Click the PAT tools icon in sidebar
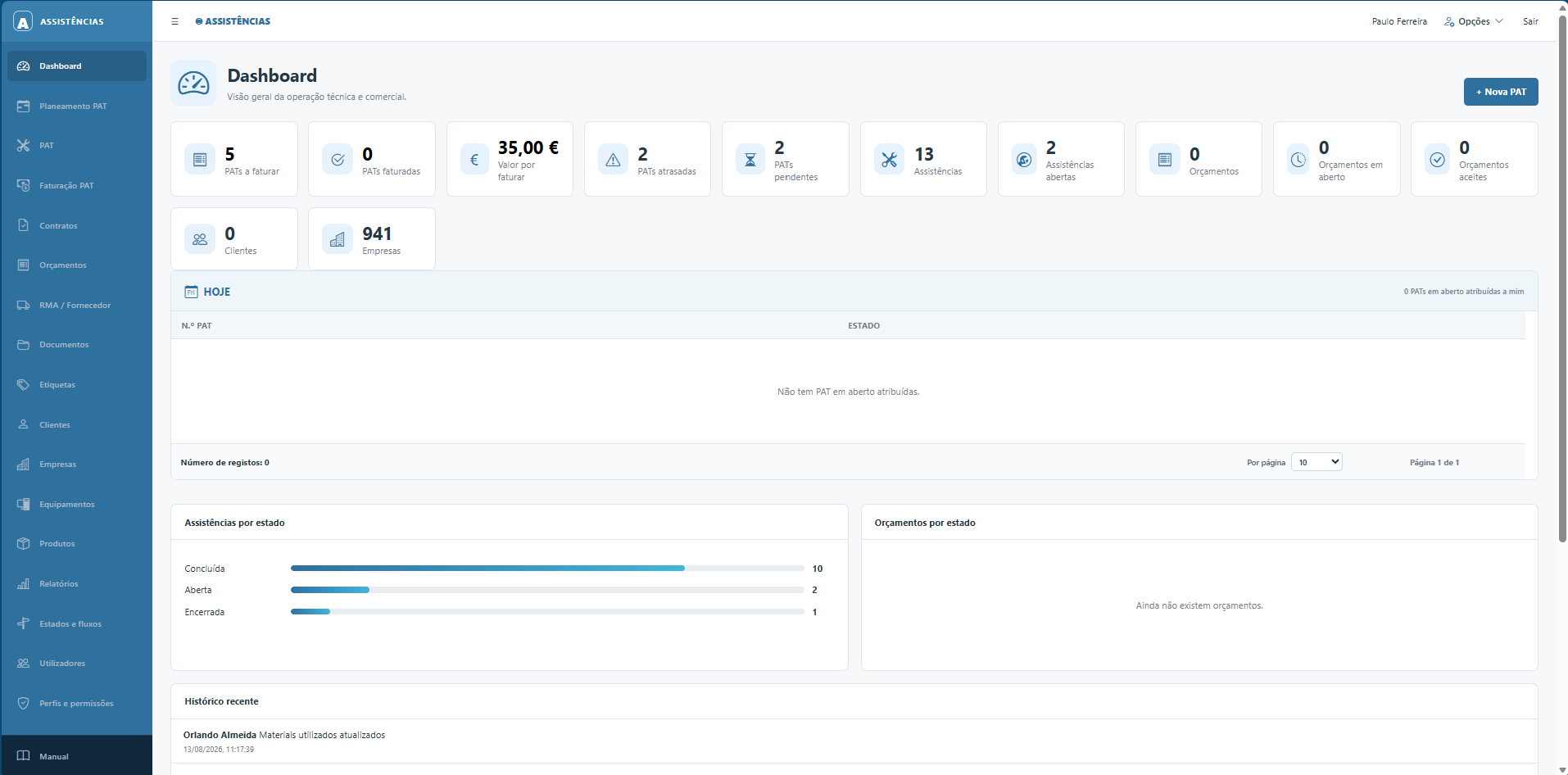 tap(23, 146)
